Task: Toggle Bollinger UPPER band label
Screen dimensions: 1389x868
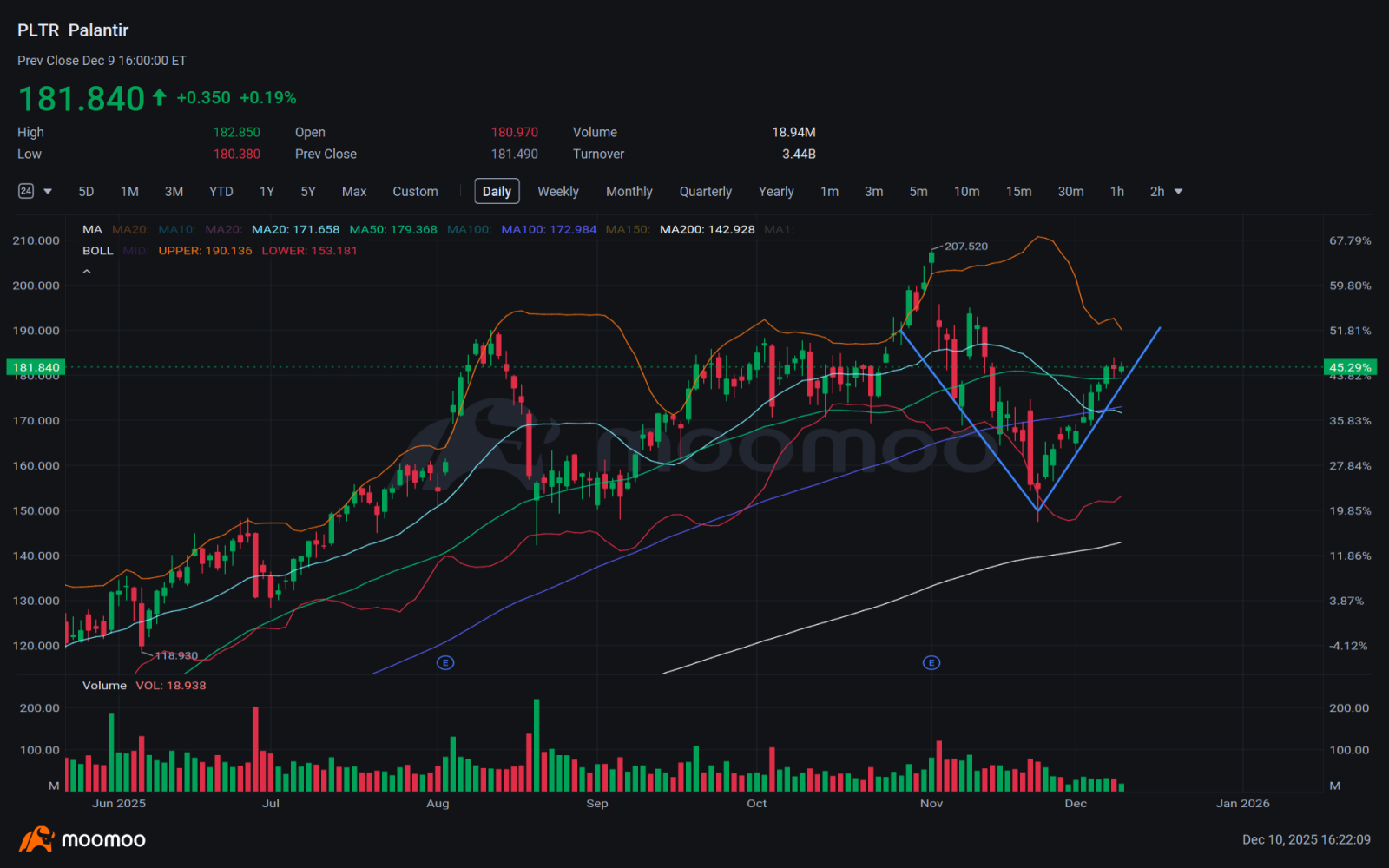Action: pos(205,250)
